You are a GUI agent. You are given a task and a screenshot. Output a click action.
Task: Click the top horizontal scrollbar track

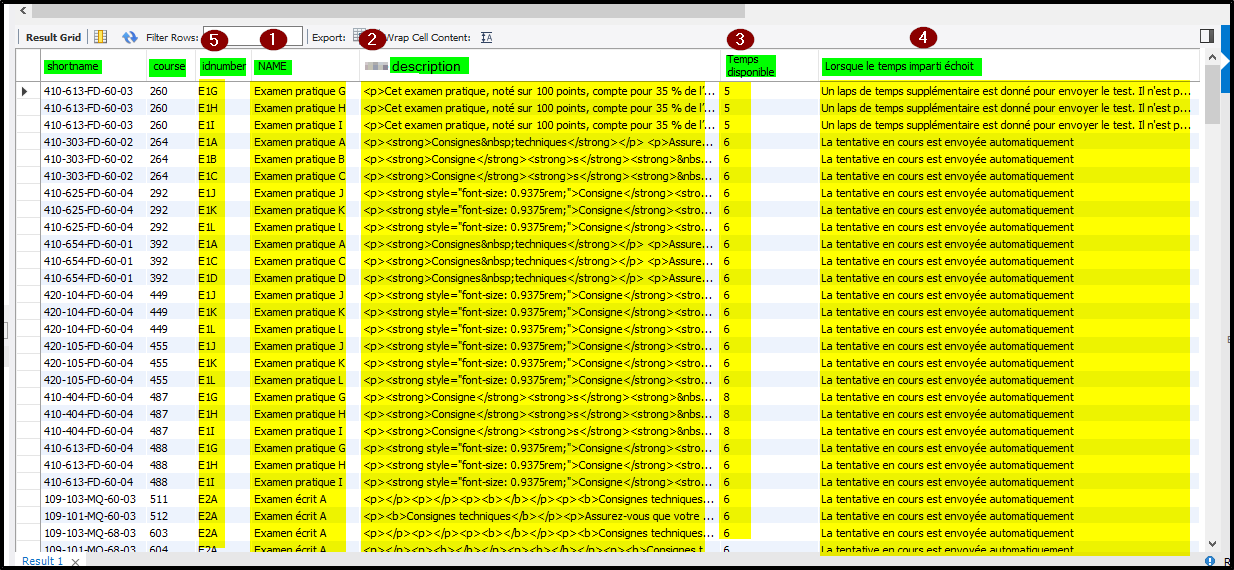click(400, 10)
